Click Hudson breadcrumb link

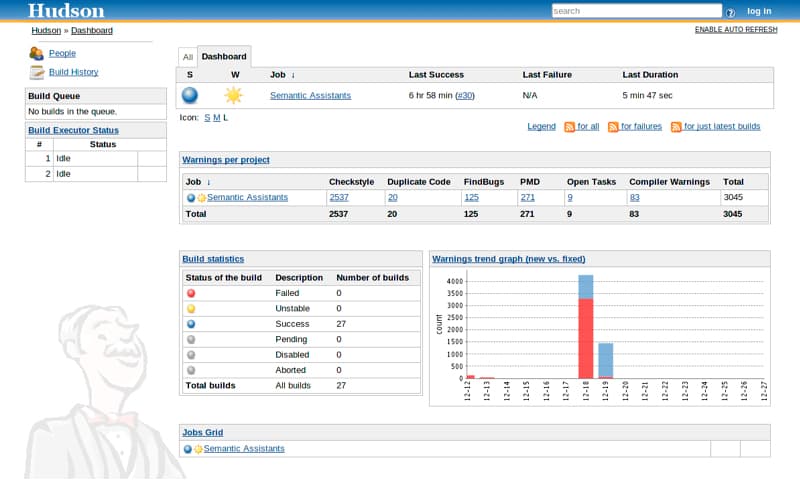point(46,31)
